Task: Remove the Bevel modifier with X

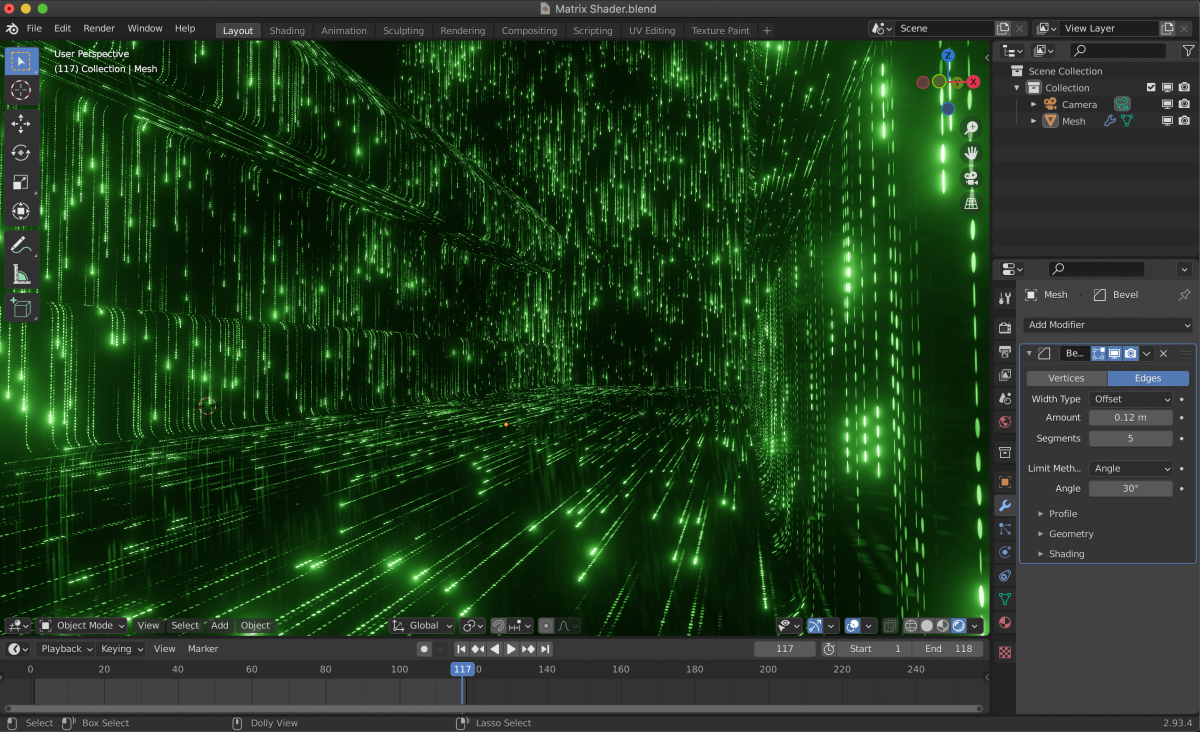Action: coord(1163,353)
